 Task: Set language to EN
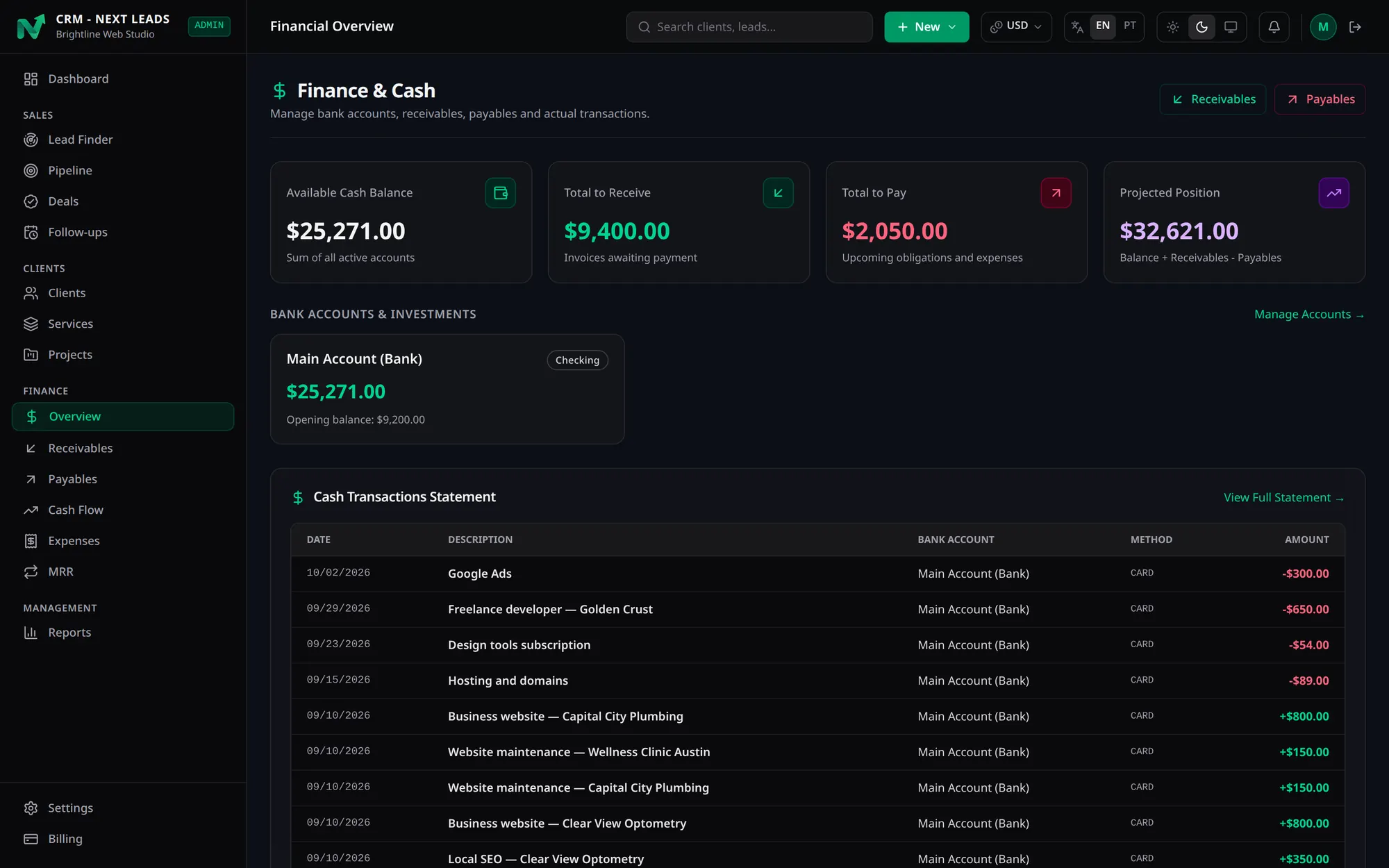point(1102,26)
